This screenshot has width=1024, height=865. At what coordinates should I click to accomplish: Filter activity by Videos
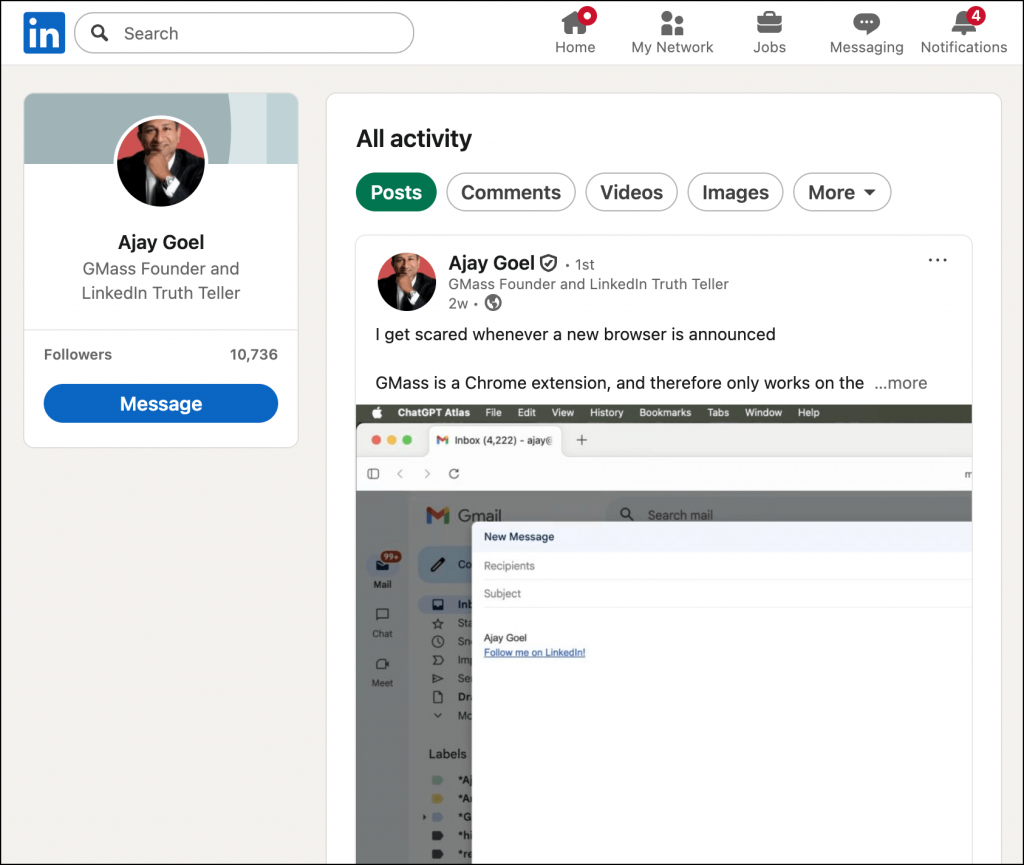631,193
